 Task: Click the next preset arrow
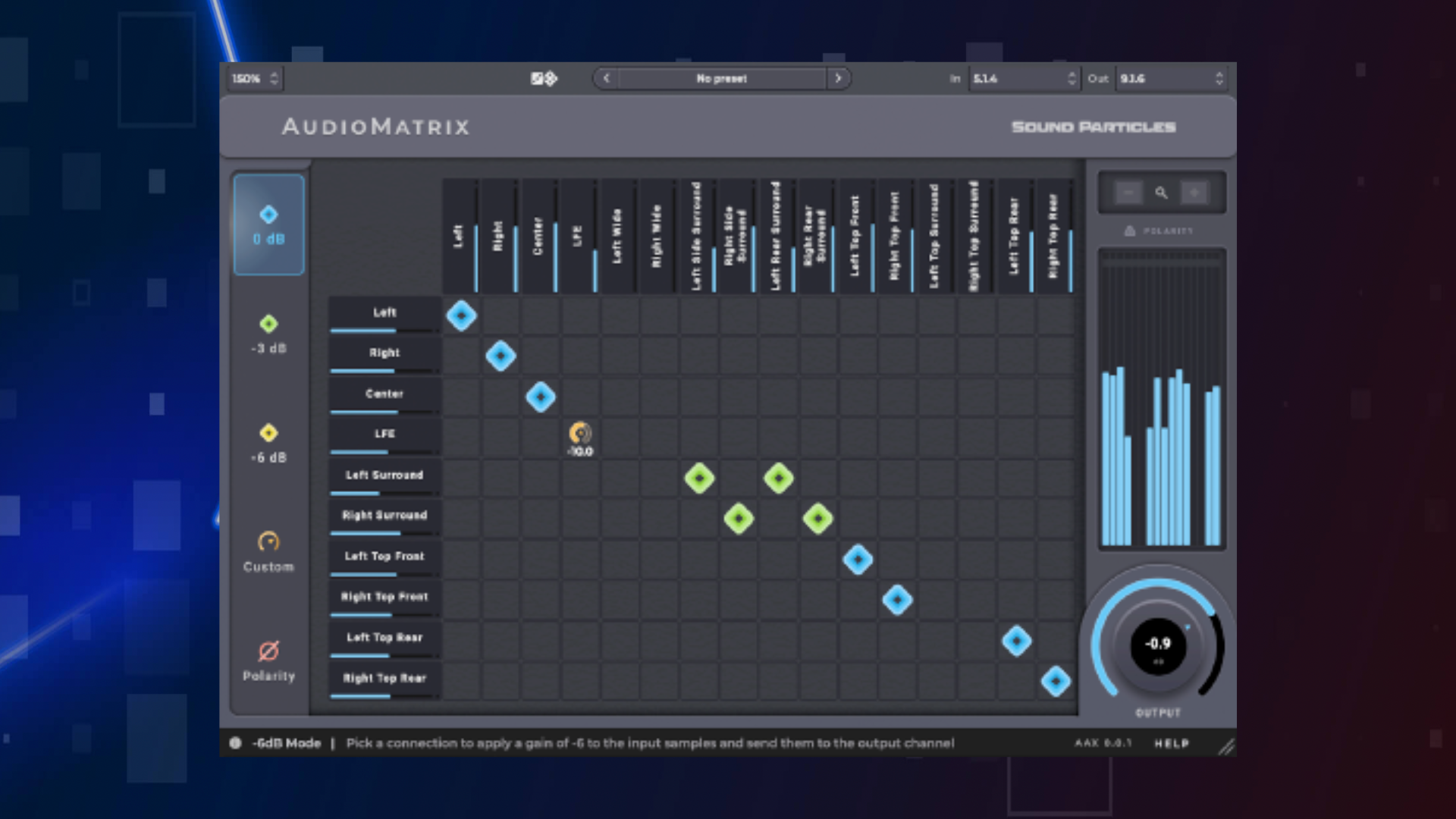839,78
